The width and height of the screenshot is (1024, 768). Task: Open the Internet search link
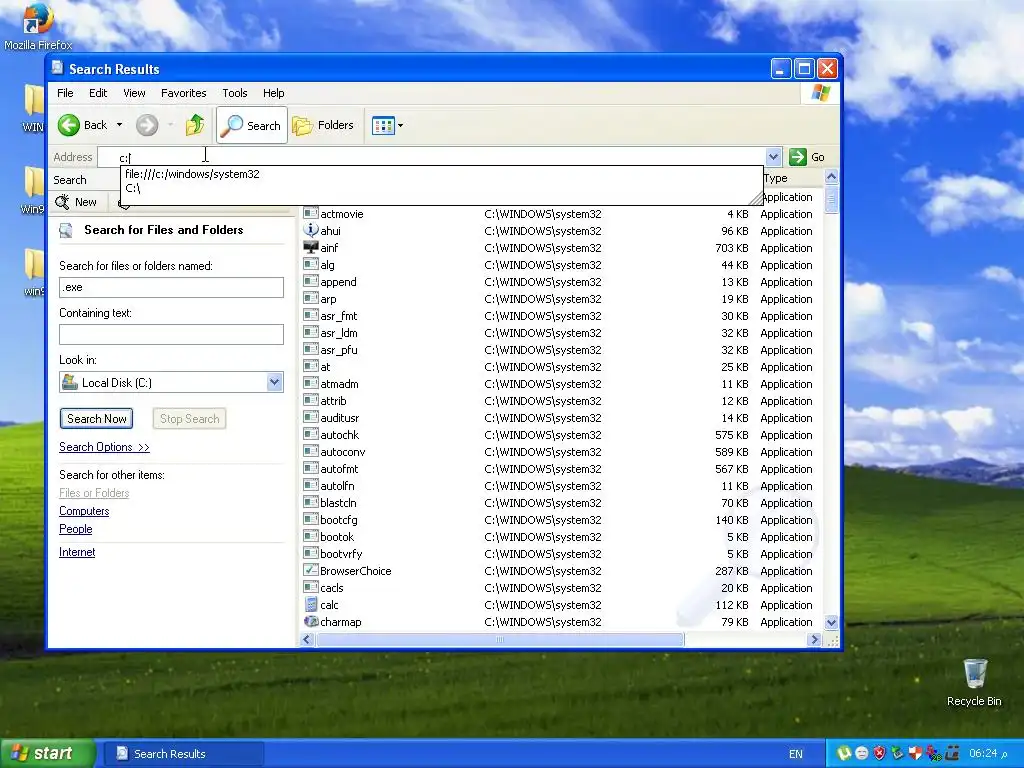77,552
